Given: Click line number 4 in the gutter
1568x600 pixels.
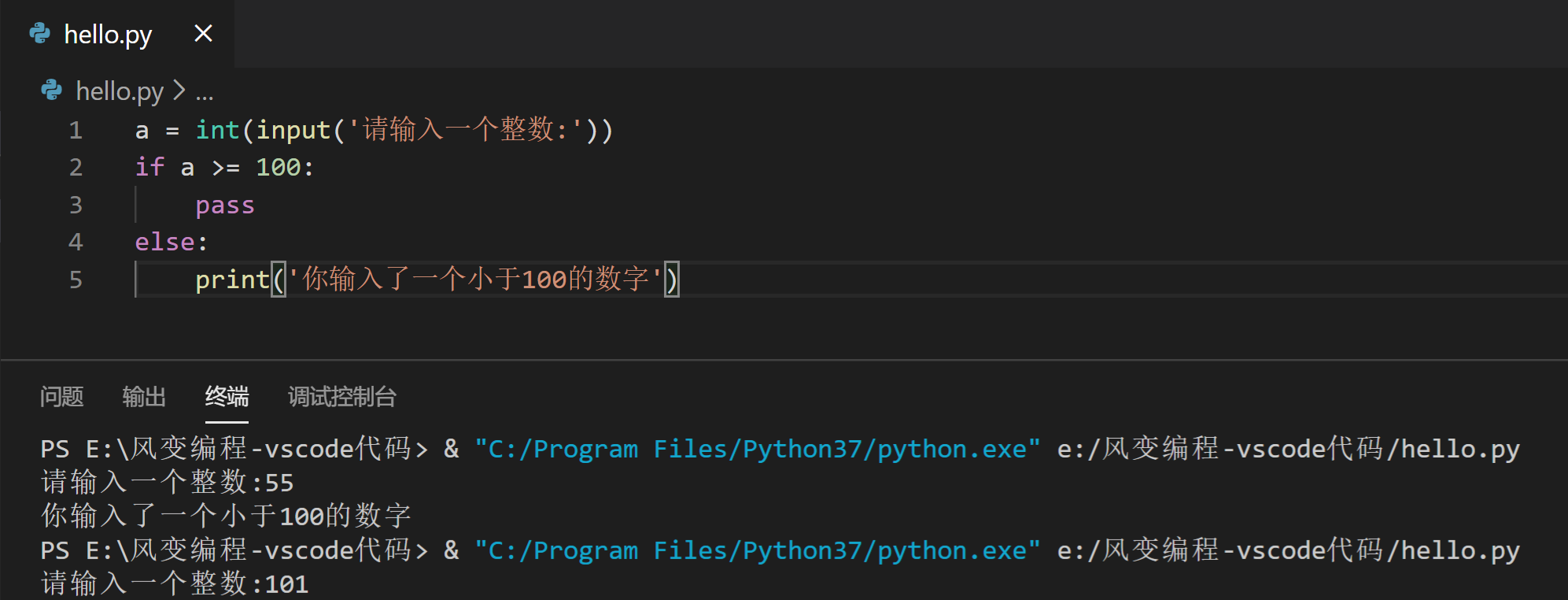Looking at the screenshot, I should 76,242.
